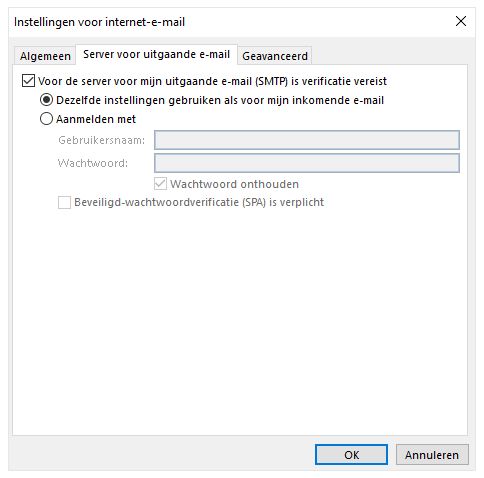The height and width of the screenshot is (478, 484).
Task: Toggle the Wachtwoord onthouden checkbox
Action: point(160,184)
